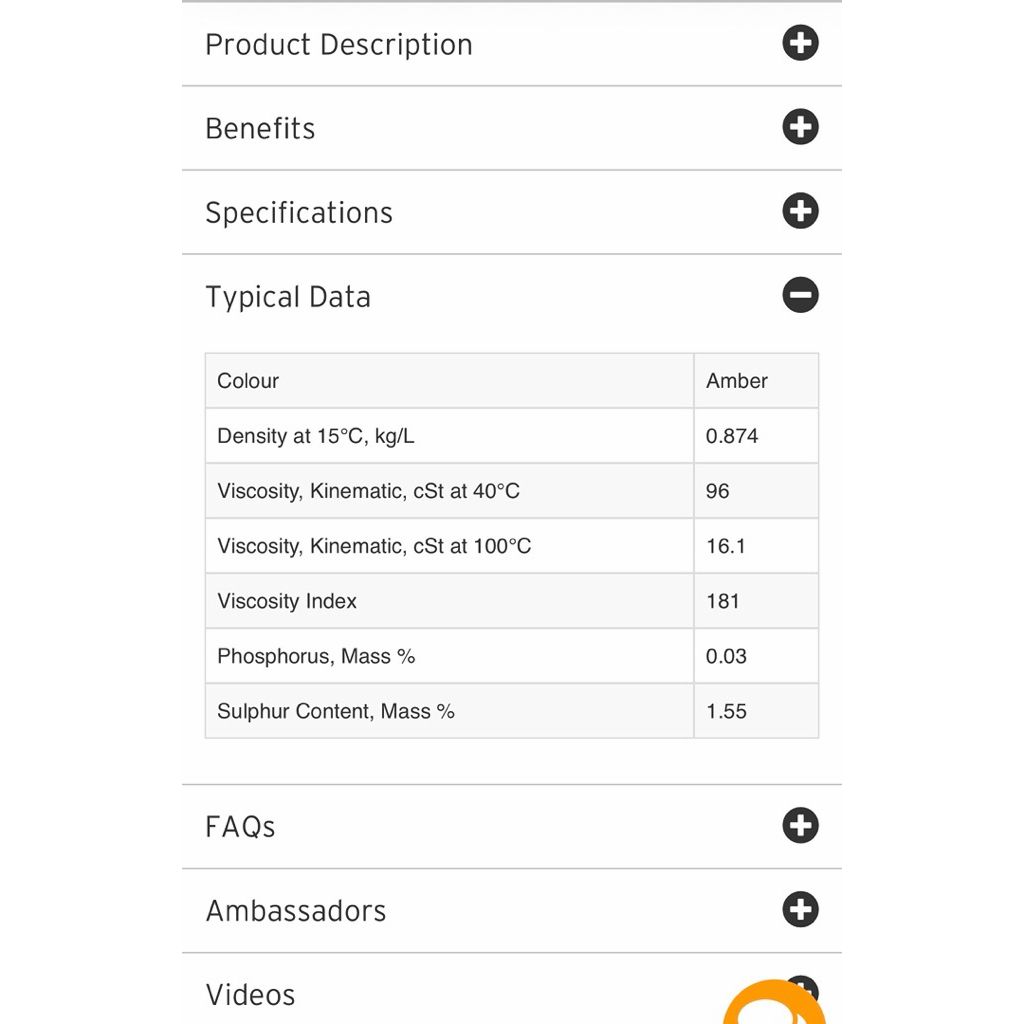Click the Density value 0.874 cell
The width and height of the screenshot is (1024, 1024).
tap(756, 436)
